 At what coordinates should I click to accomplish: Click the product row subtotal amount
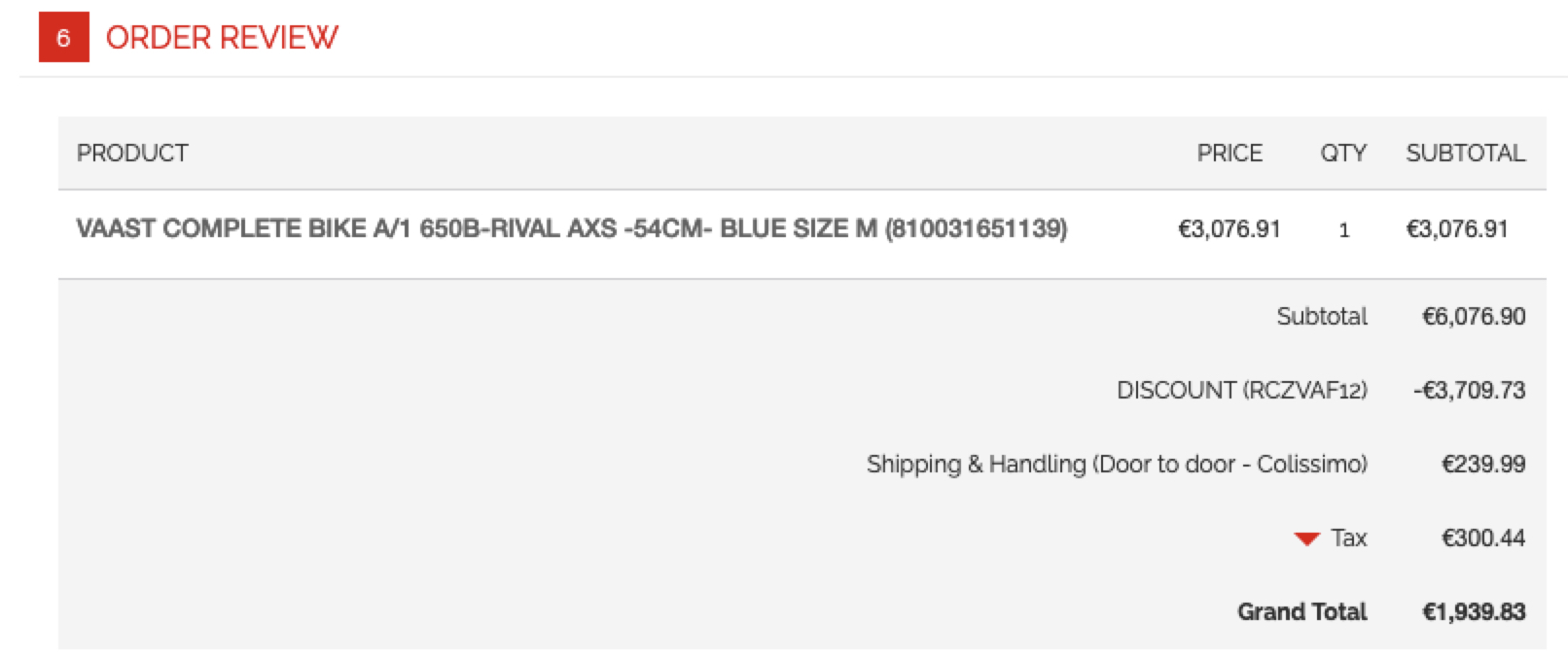(1457, 229)
